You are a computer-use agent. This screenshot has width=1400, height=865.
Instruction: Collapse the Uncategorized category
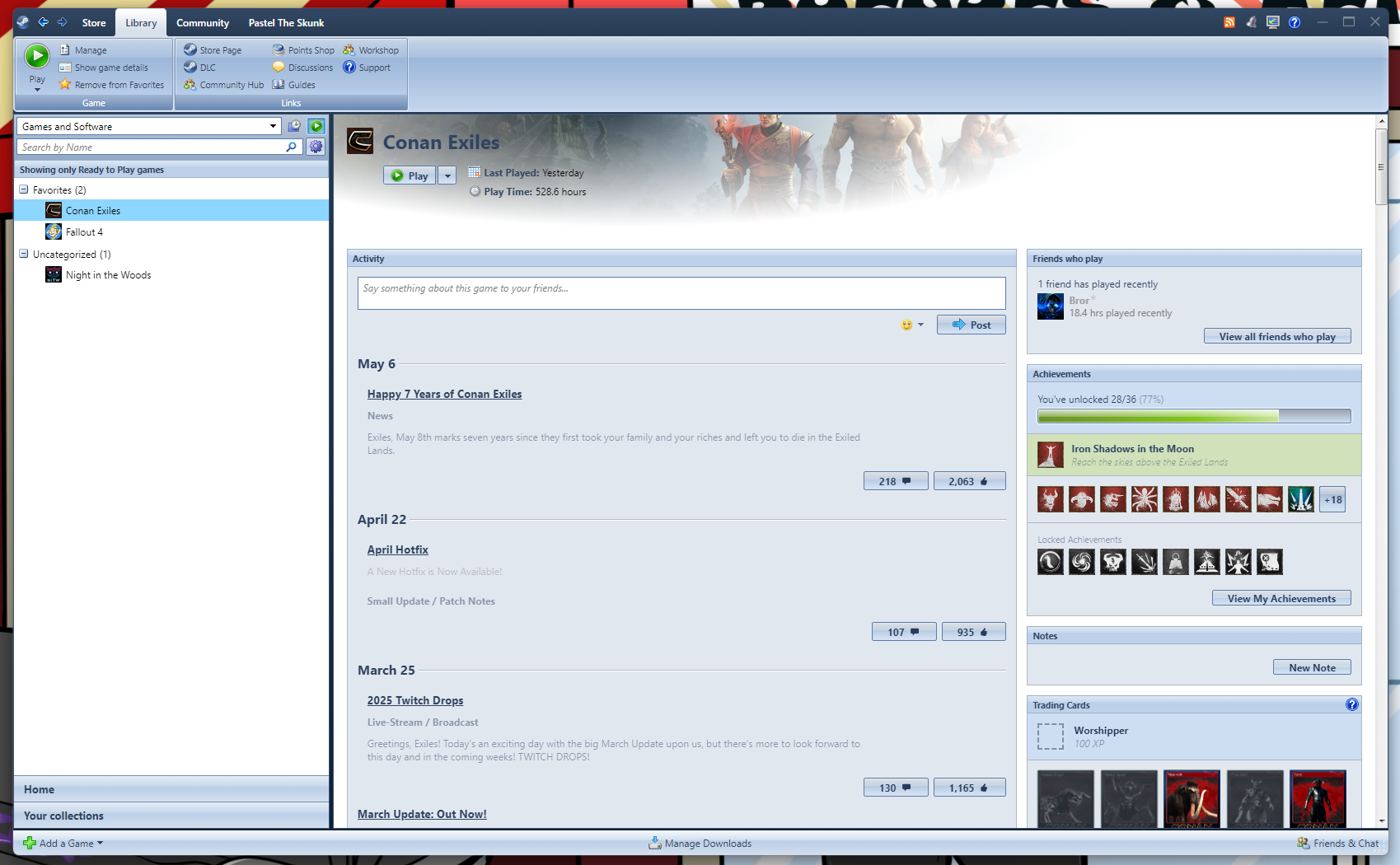24,254
